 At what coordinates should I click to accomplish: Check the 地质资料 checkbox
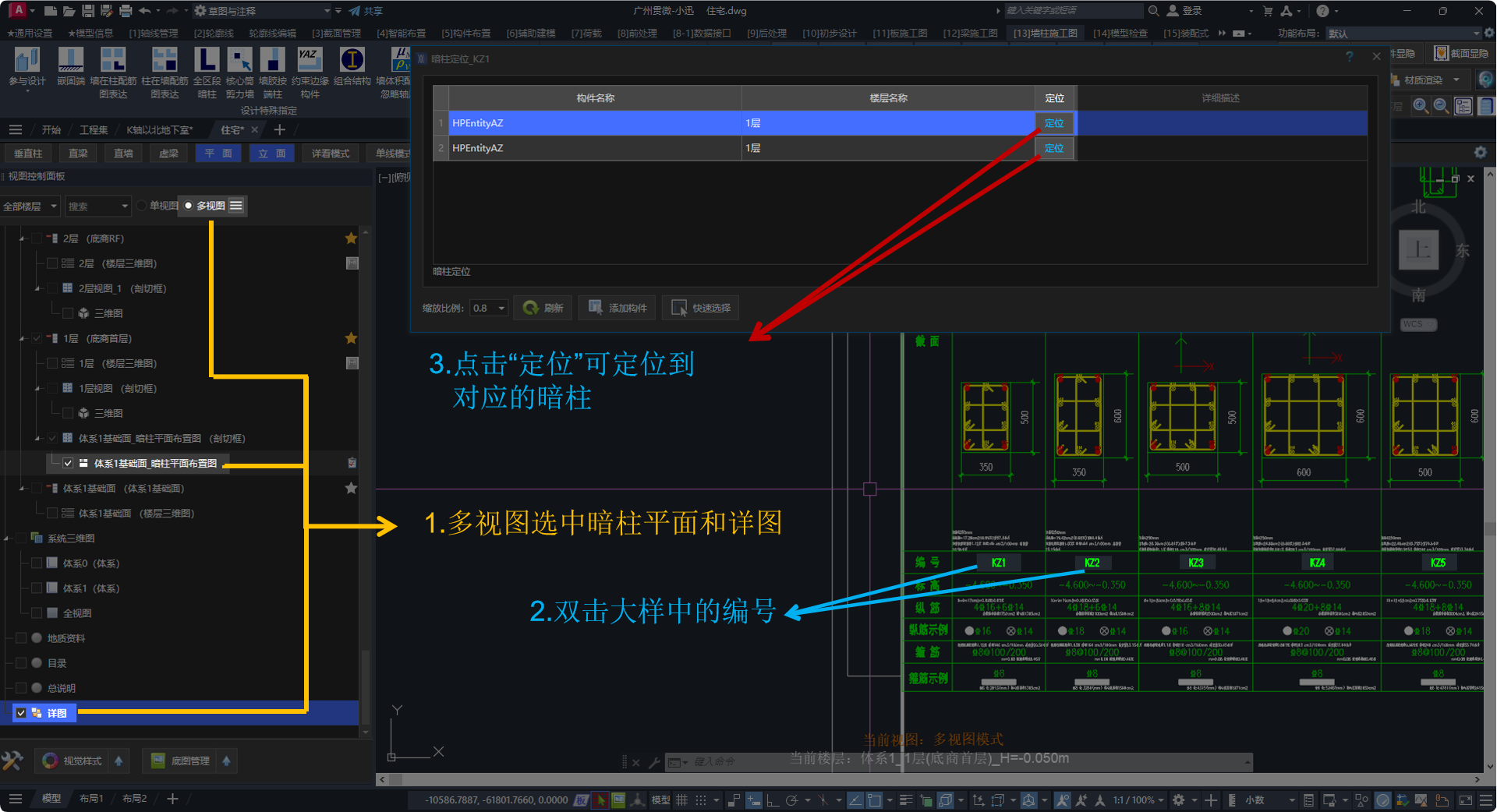(21, 638)
